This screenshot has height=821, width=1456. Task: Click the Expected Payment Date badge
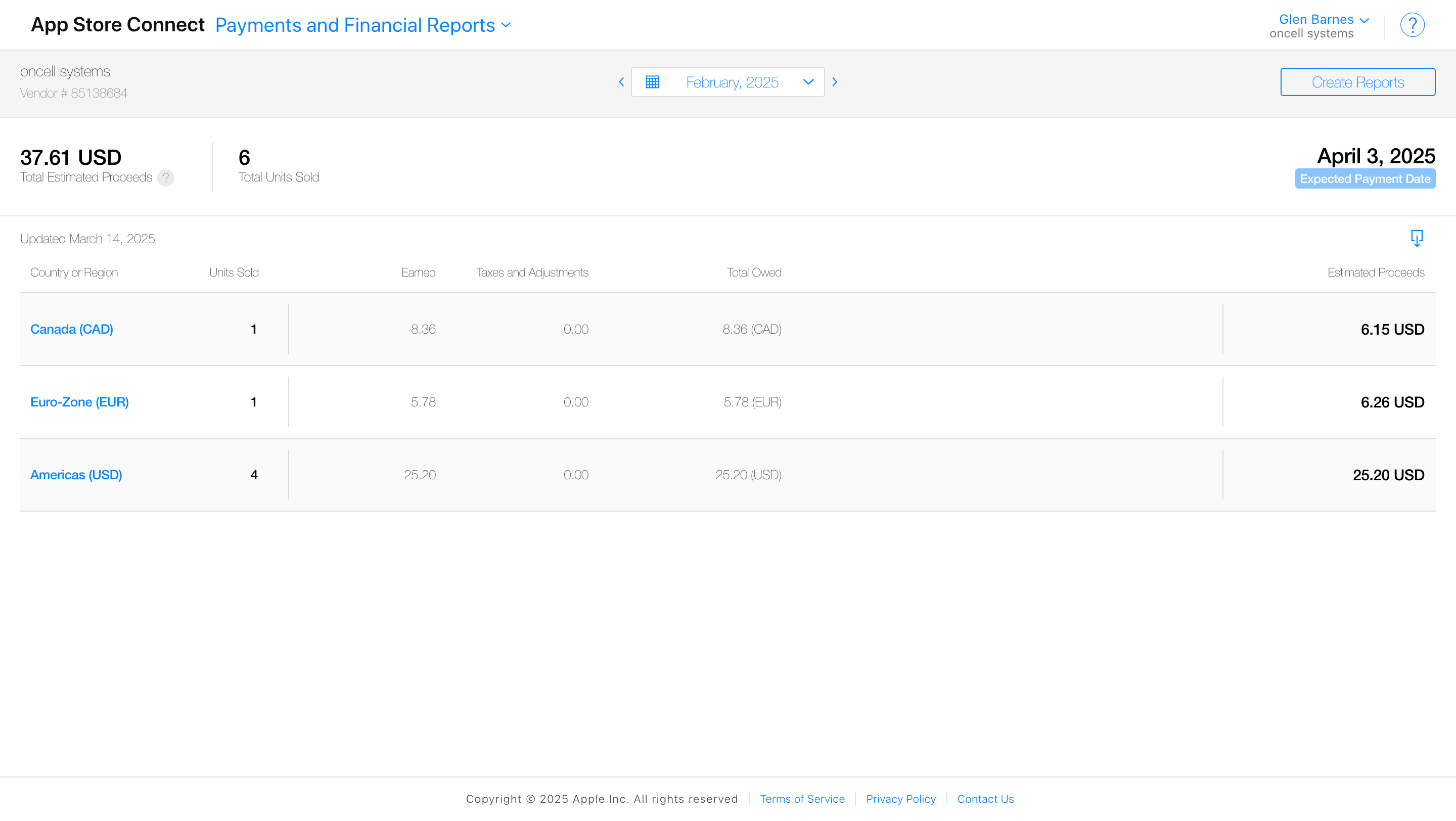[x=1364, y=179]
